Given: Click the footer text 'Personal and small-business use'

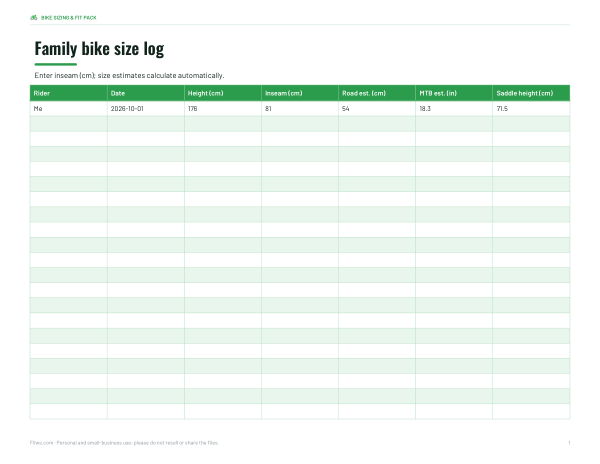Looking at the screenshot, I should coord(94,443).
